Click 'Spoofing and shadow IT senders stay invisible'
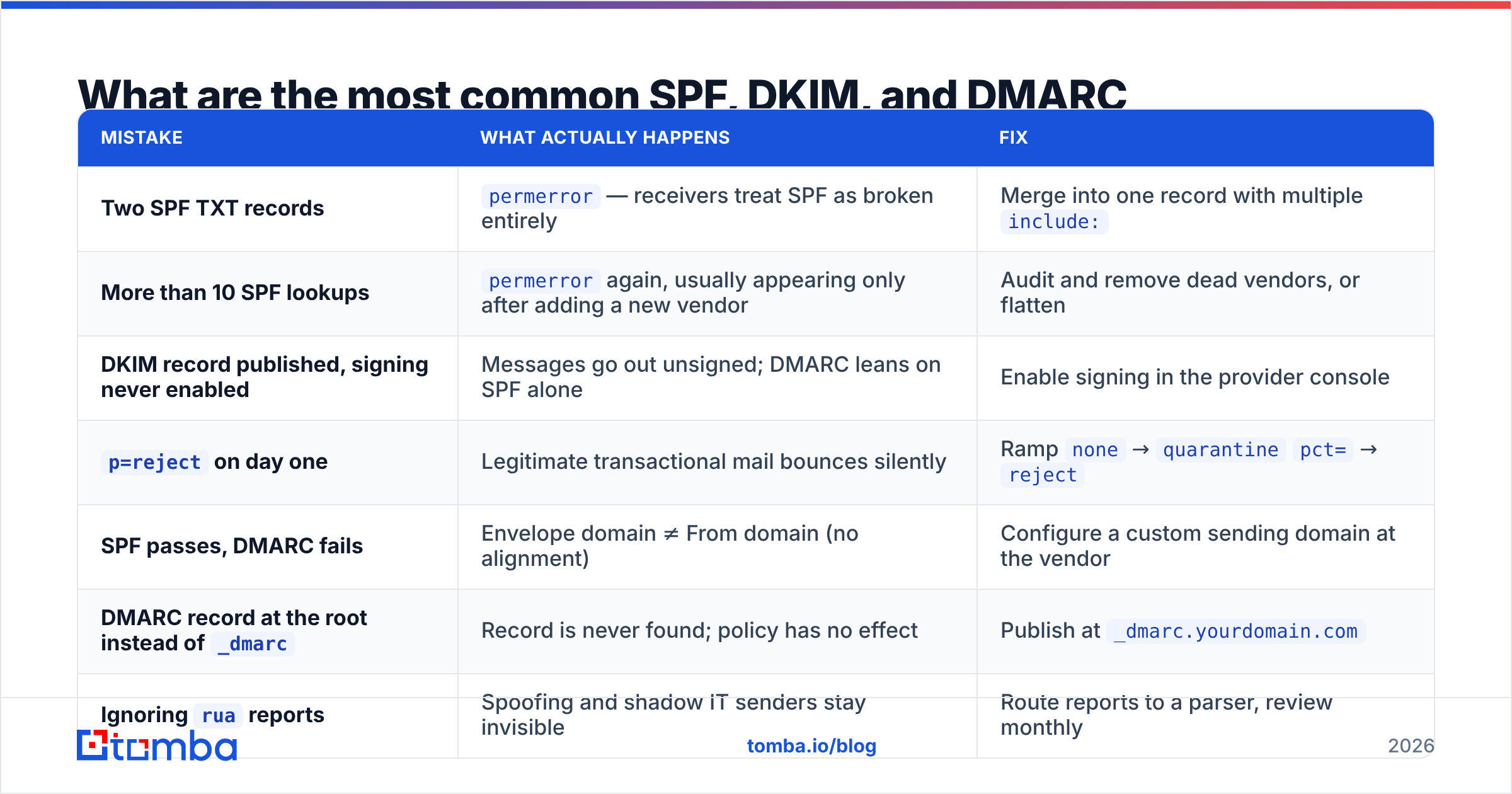This screenshot has width=1512, height=794. 673,715
